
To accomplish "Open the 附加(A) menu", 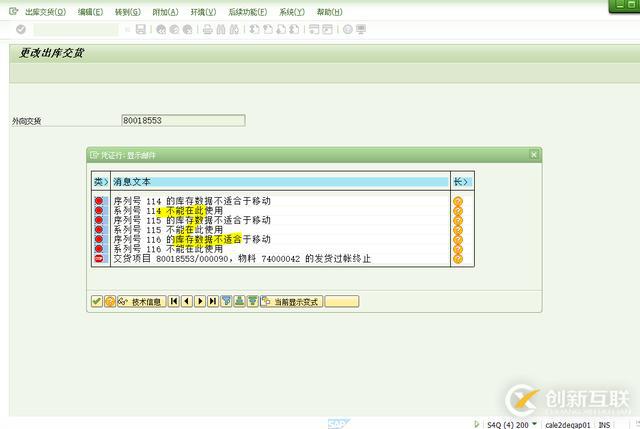I will click(165, 12).
